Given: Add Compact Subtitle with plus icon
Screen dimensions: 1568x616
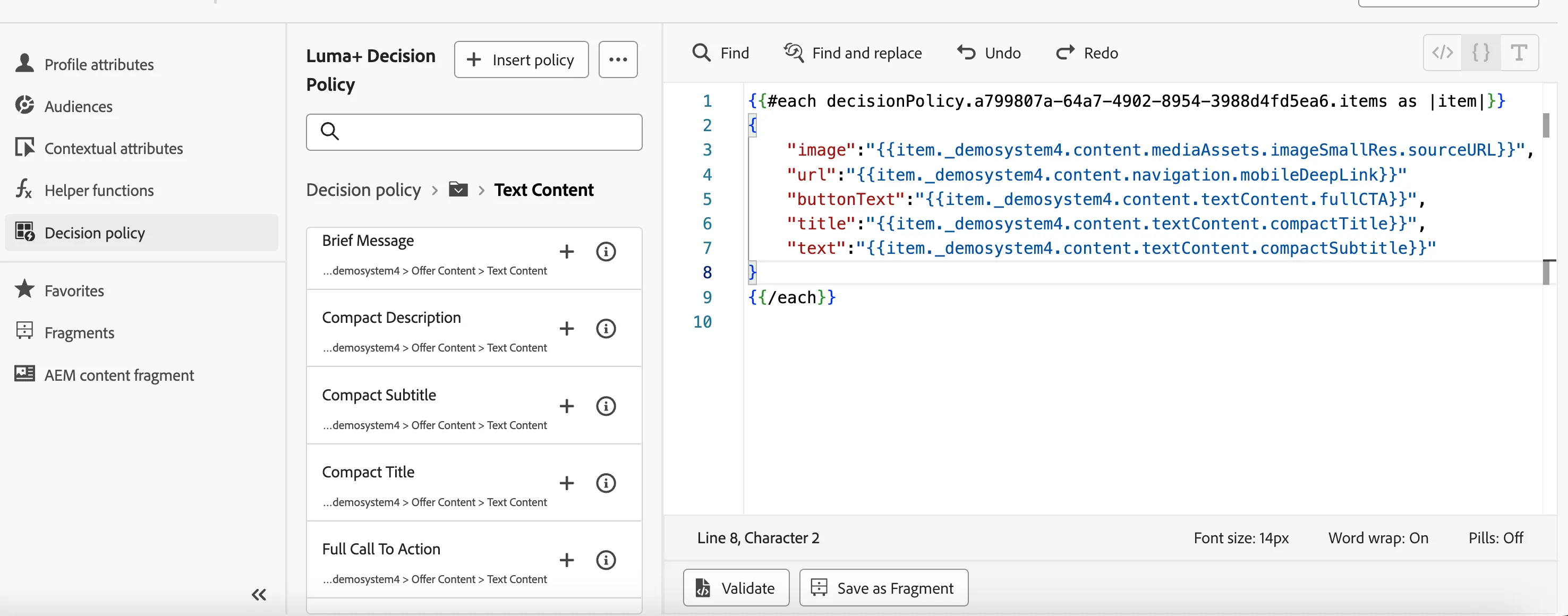Looking at the screenshot, I should pyautogui.click(x=567, y=406).
